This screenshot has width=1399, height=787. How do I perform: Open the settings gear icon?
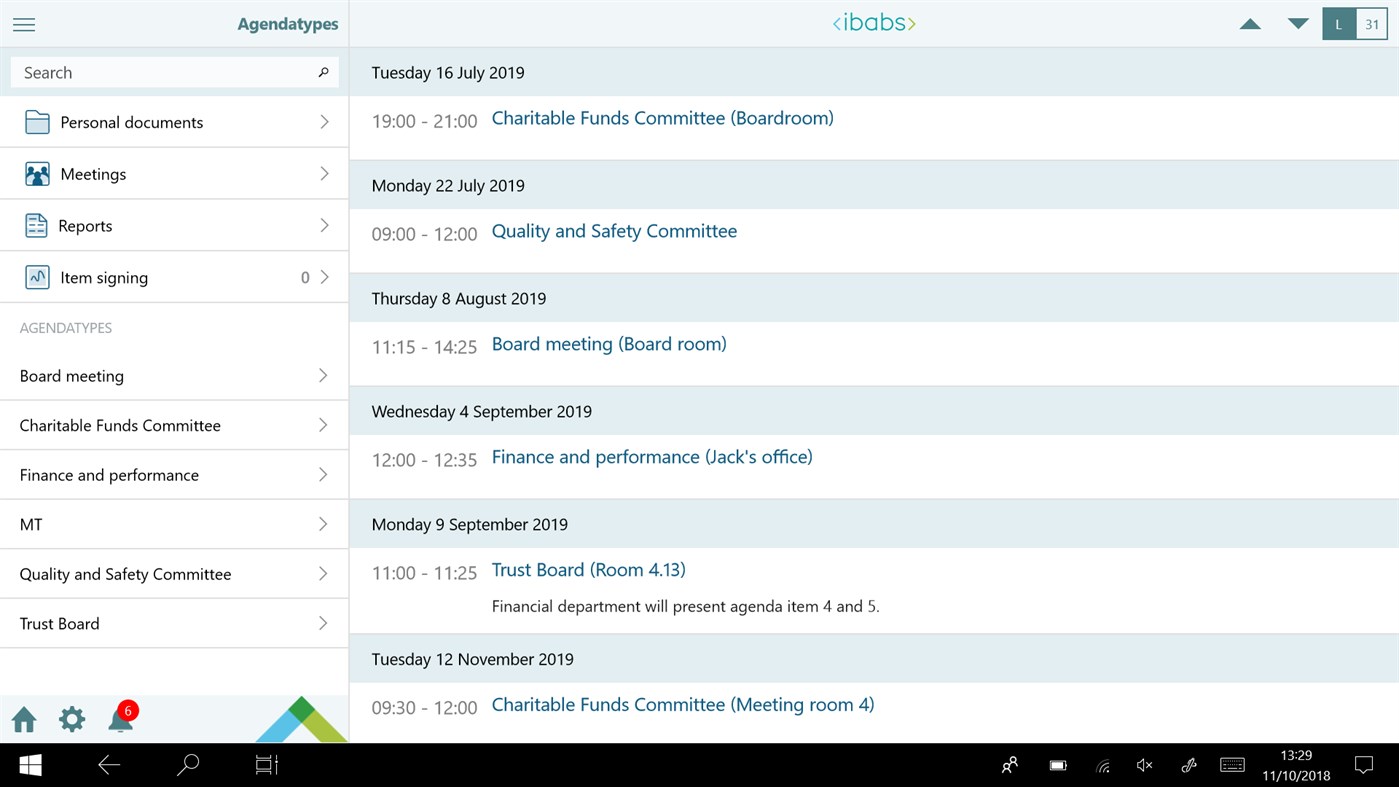[72, 719]
